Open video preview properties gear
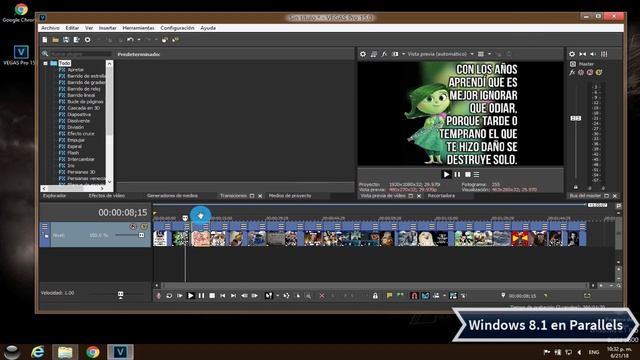640x360 pixels. 363,54
